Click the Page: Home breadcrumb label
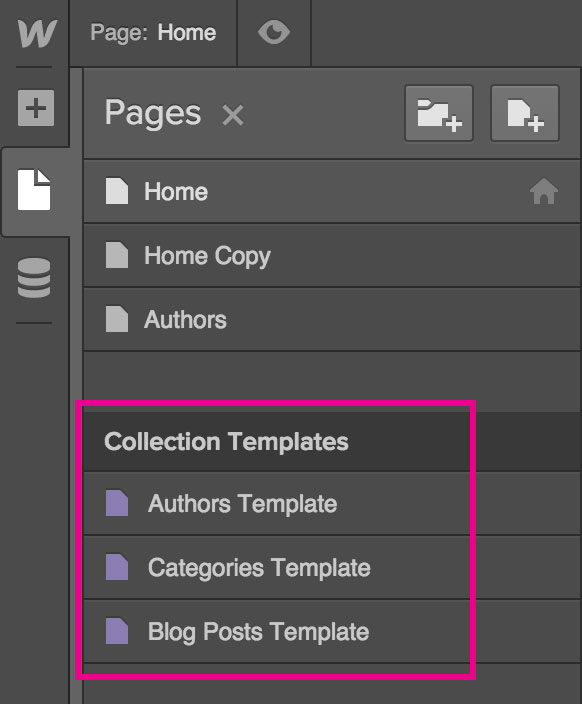The width and height of the screenshot is (582, 704). (x=153, y=33)
